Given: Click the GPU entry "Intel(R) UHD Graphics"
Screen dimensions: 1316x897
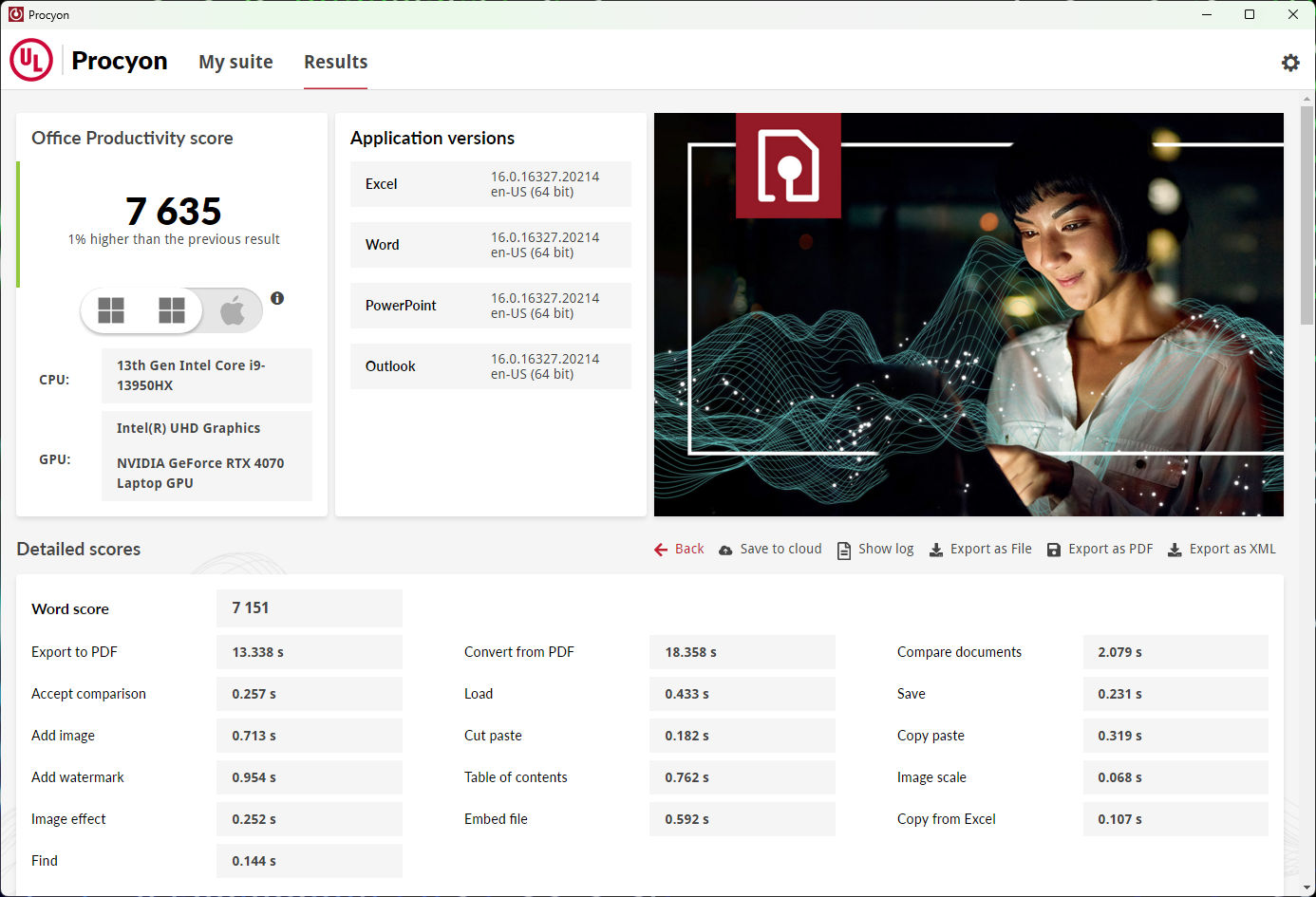Looking at the screenshot, I should pyautogui.click(x=188, y=428).
